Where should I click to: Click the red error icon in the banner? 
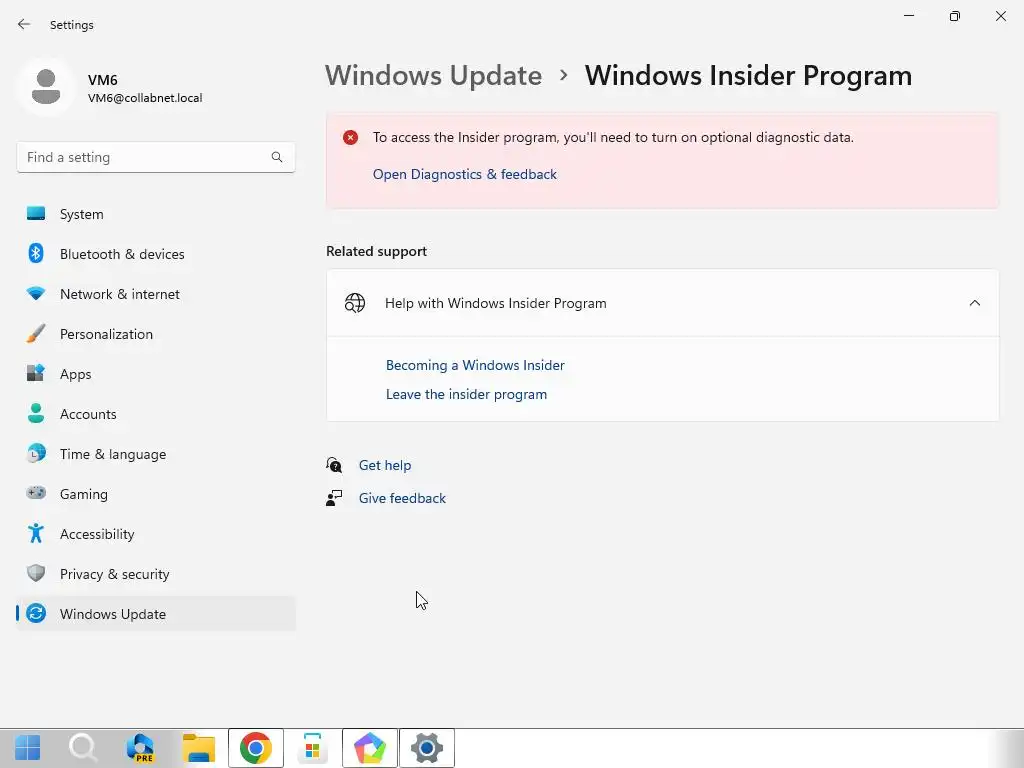(351, 137)
